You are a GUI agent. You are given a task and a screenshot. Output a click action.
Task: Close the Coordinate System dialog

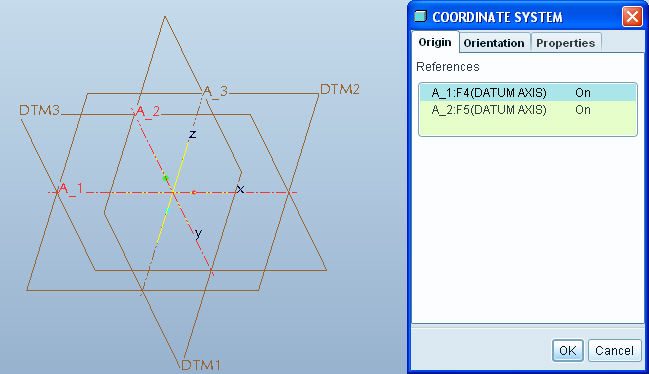click(x=632, y=17)
